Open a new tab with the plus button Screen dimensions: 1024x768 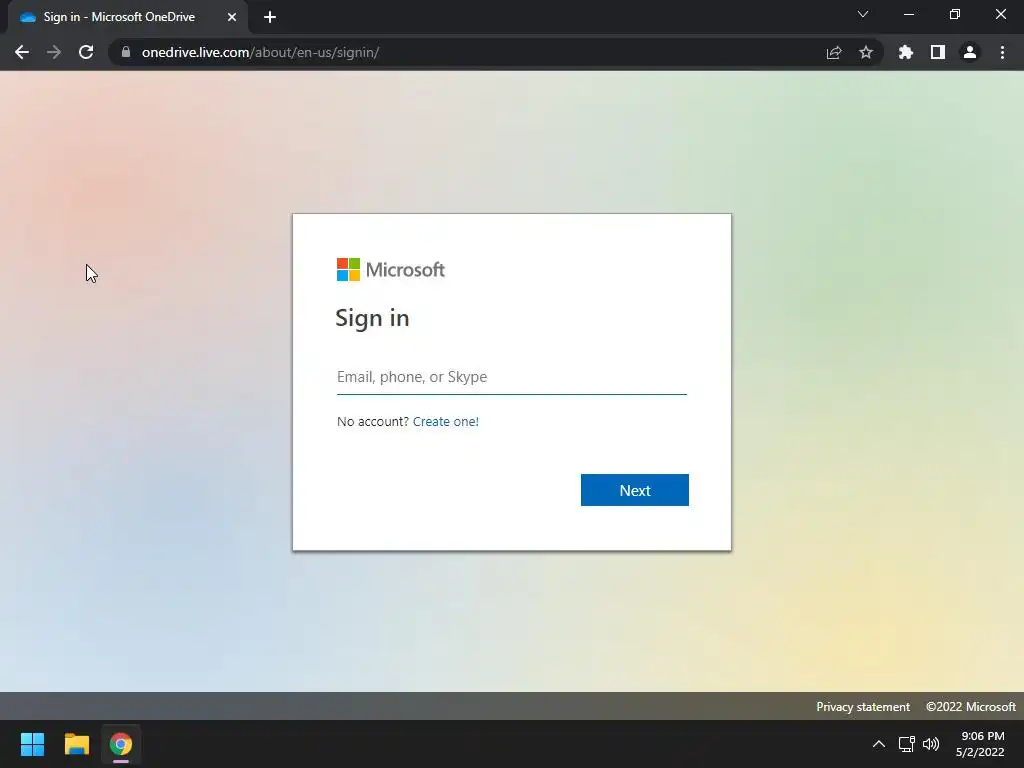pyautogui.click(x=270, y=17)
